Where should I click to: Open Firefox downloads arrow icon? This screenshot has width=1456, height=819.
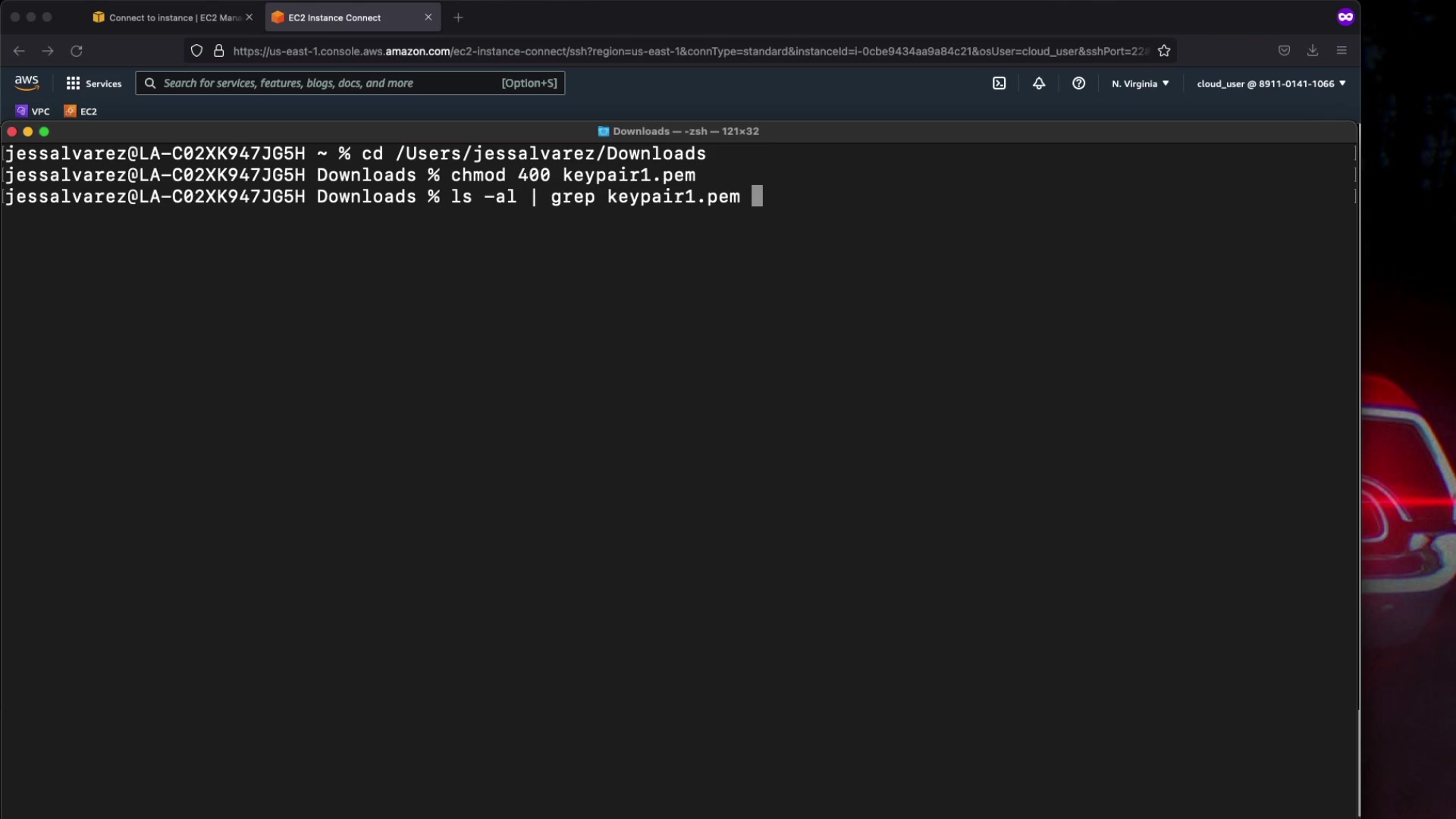[1313, 51]
